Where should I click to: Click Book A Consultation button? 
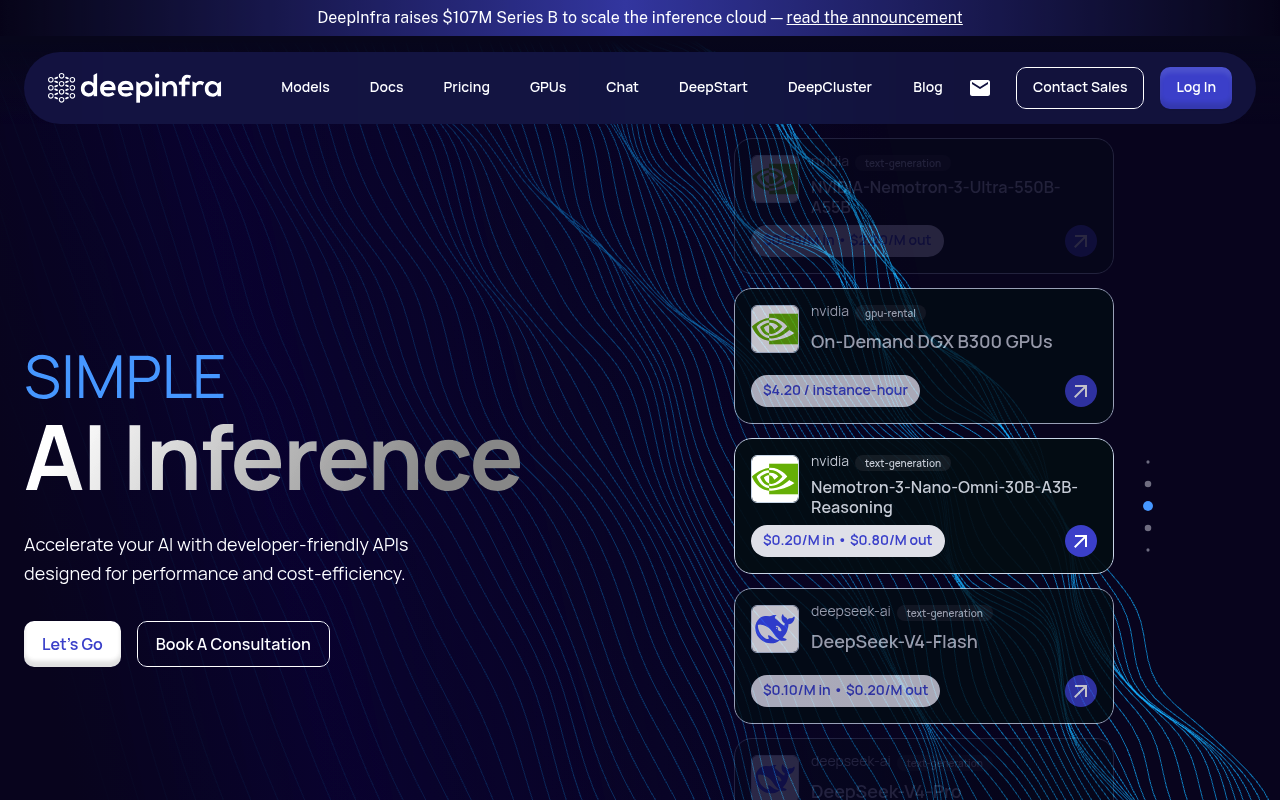pos(233,644)
